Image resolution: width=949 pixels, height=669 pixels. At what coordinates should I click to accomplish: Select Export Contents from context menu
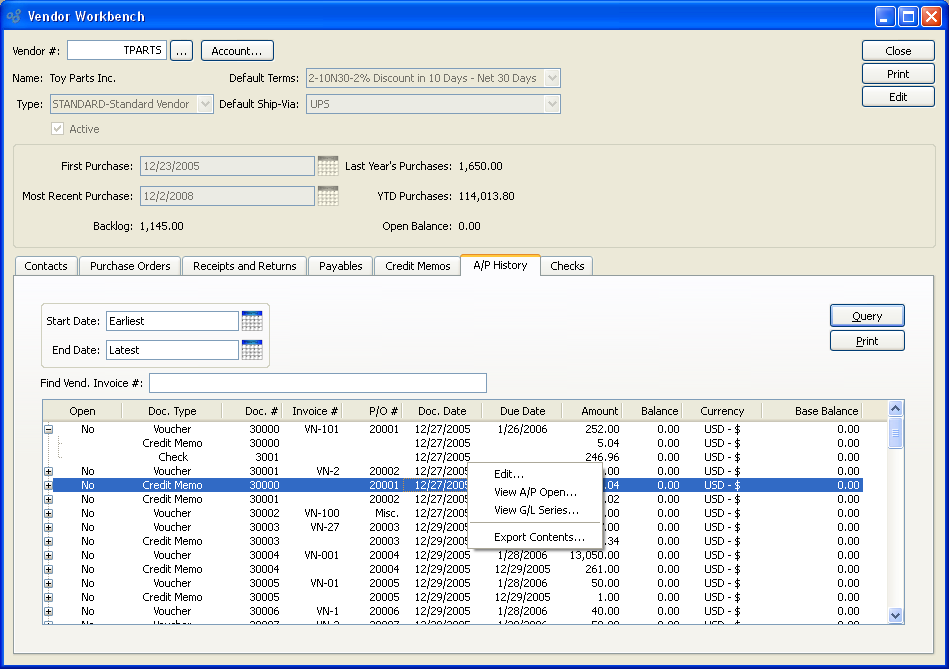539,538
